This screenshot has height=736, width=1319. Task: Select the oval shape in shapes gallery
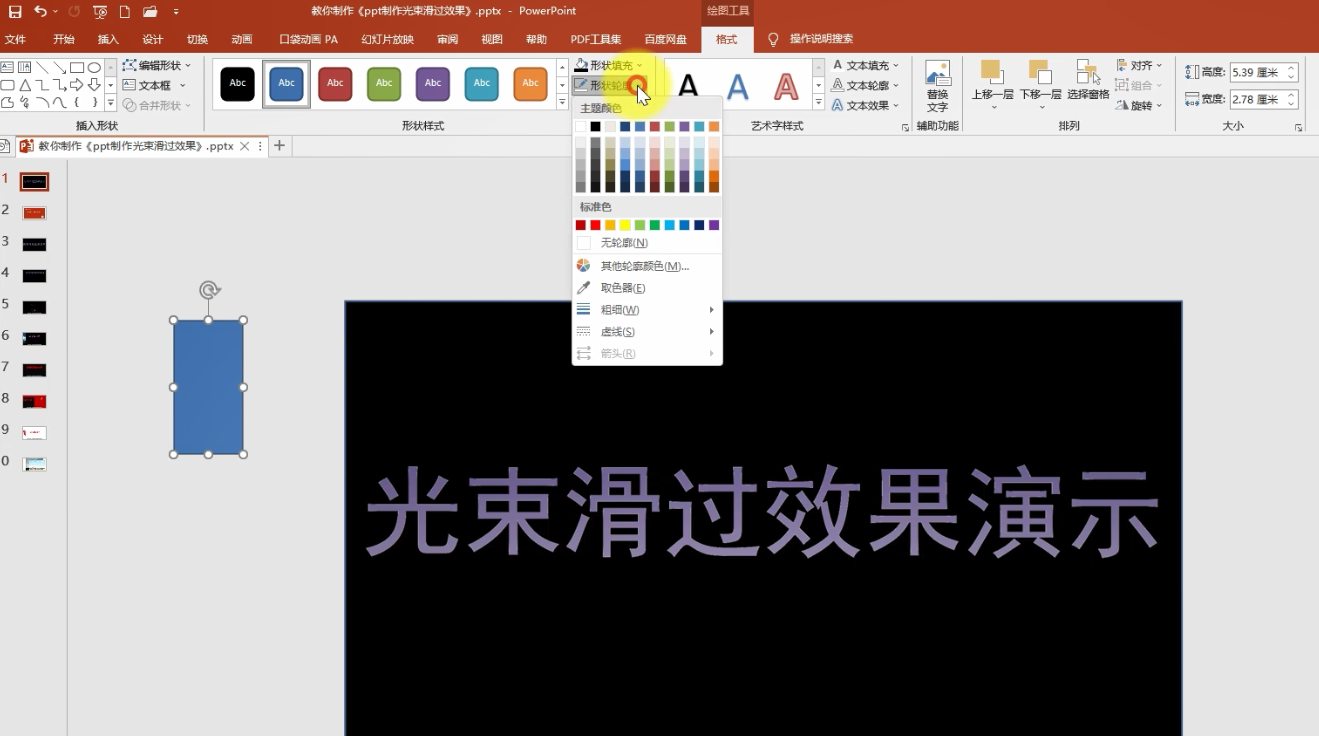click(x=94, y=68)
